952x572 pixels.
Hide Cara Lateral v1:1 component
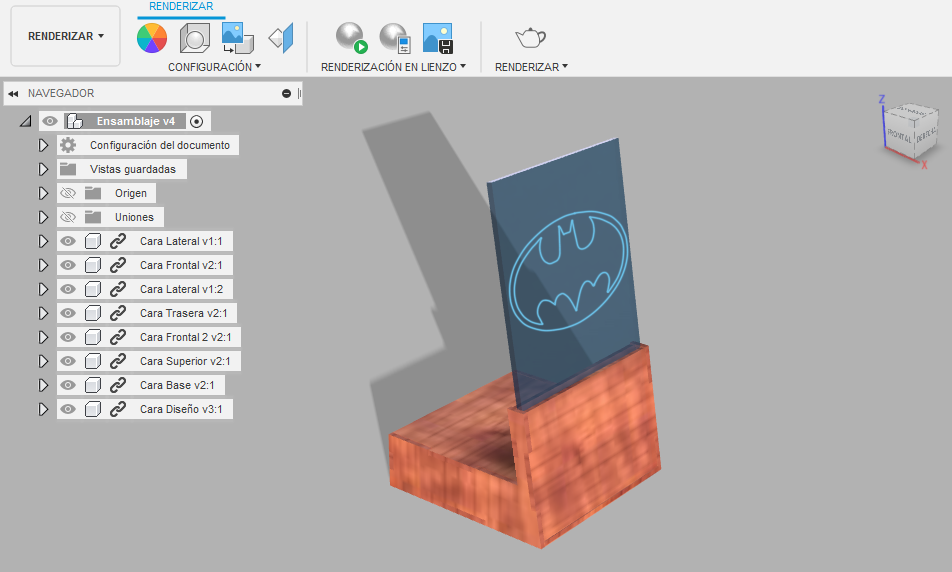click(68, 241)
